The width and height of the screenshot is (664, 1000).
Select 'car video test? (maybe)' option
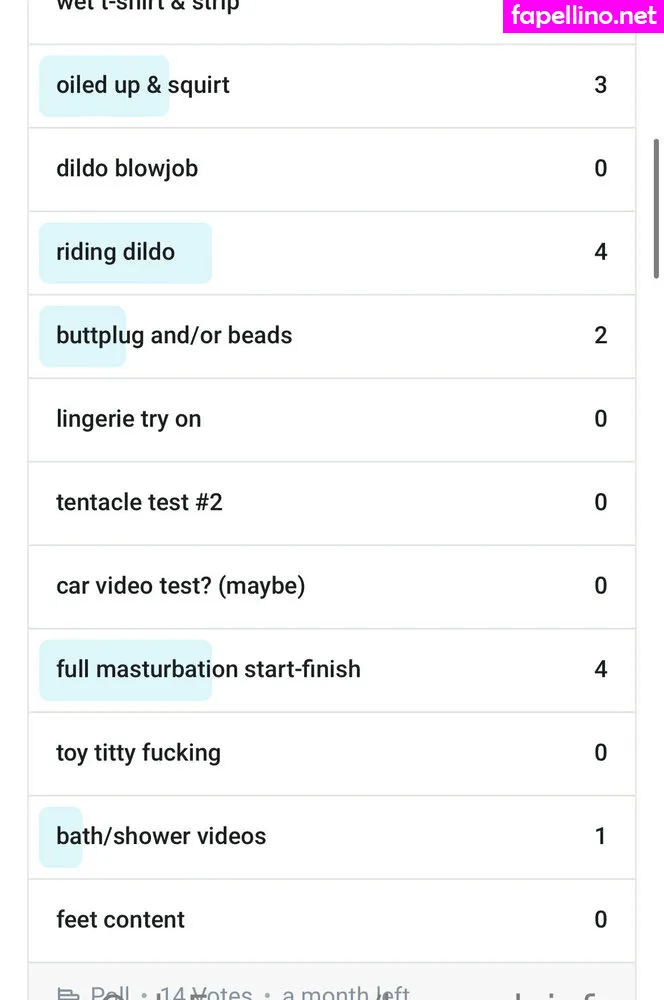[180, 586]
